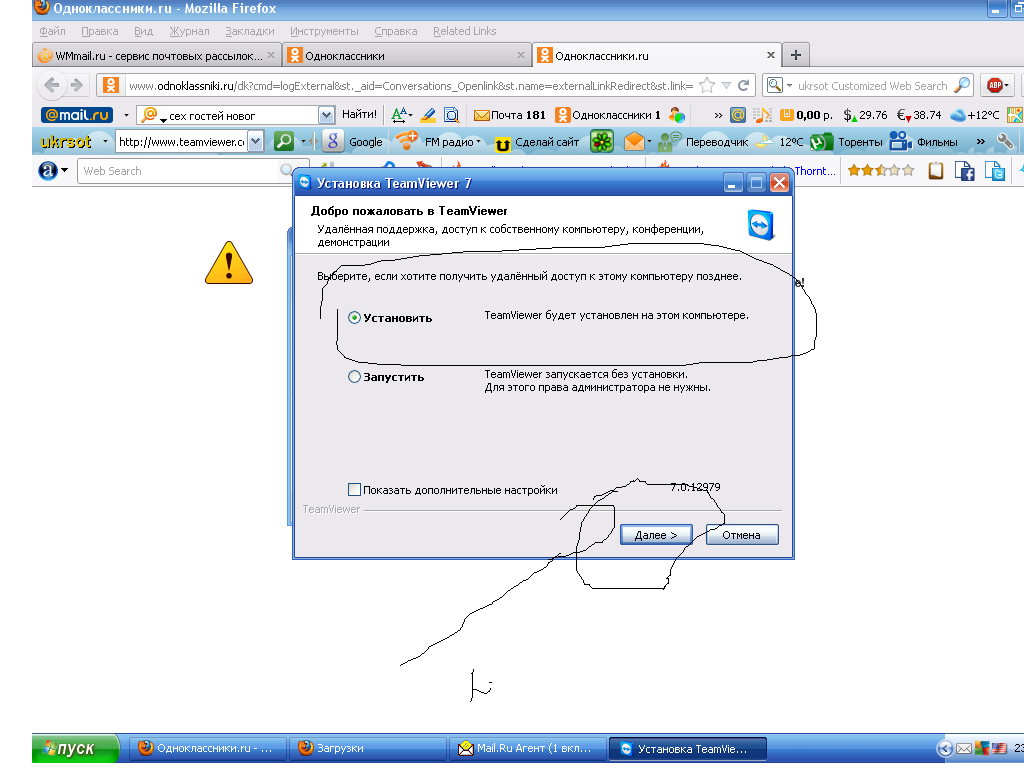Click the @mail.ru logo button
Viewport: 1024px width, 768px height.
pyautogui.click(x=77, y=116)
